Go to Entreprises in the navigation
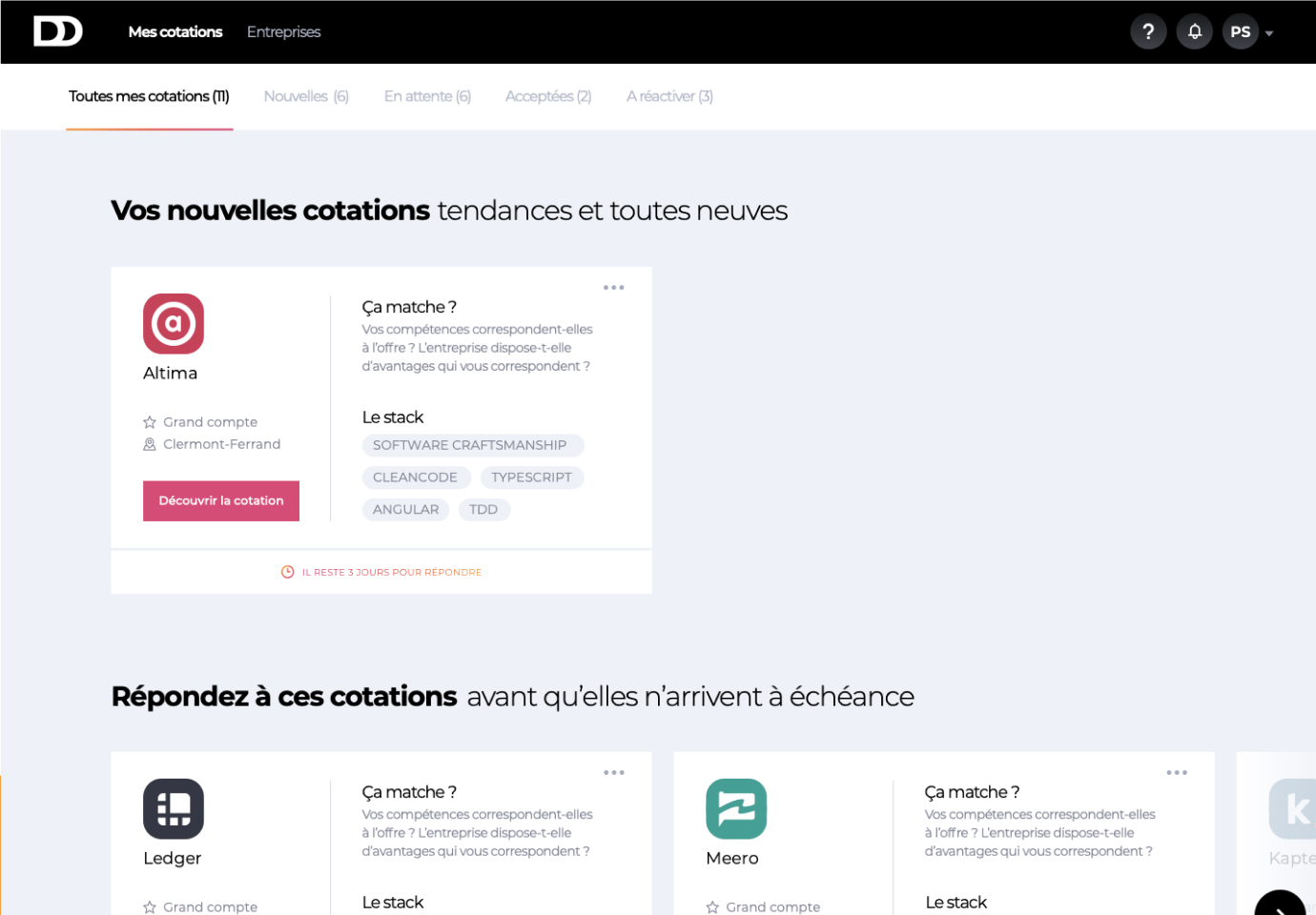This screenshot has width=1316, height=915. click(283, 31)
